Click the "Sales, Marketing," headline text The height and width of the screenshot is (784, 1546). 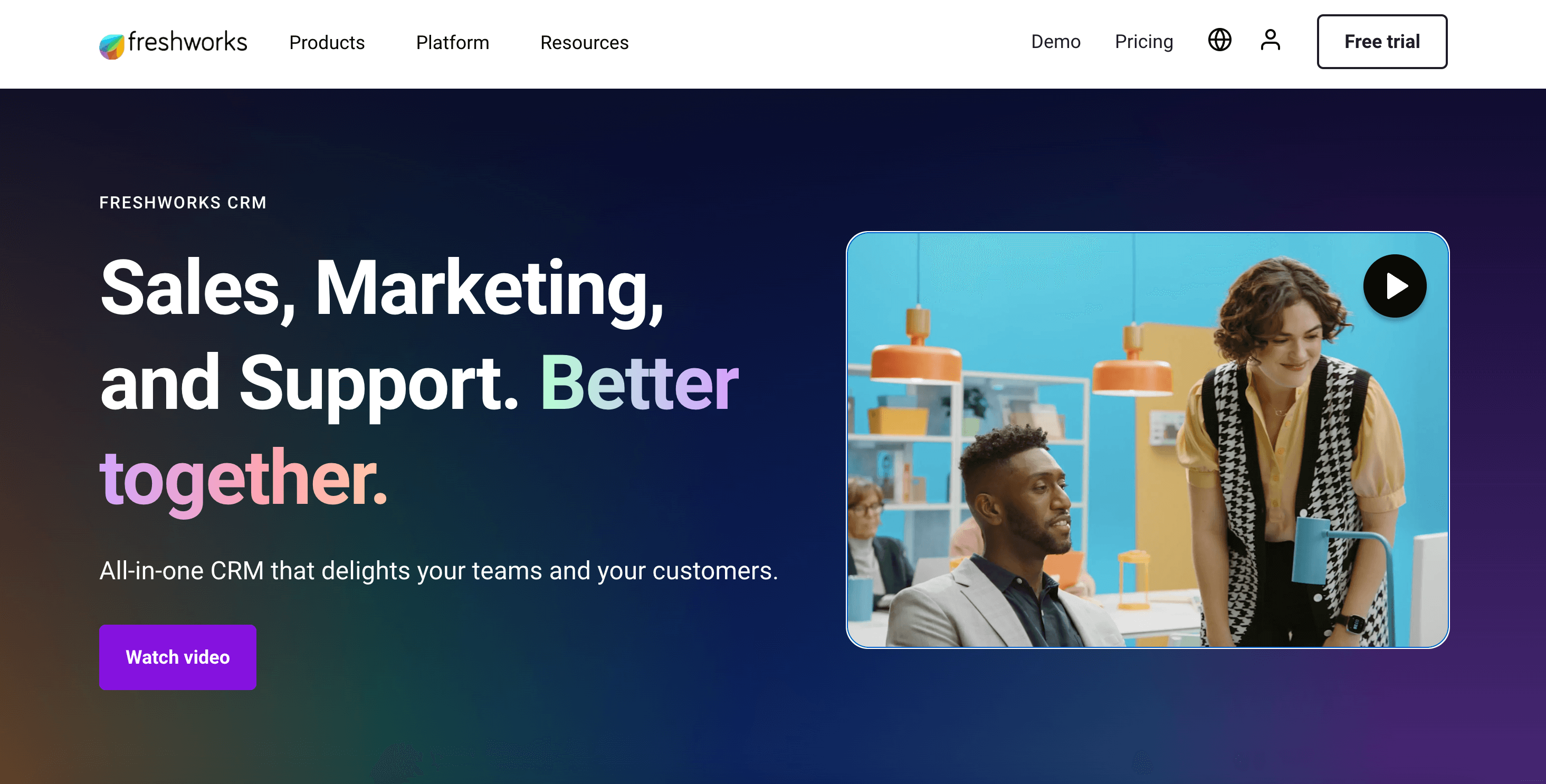pyautogui.click(x=381, y=289)
